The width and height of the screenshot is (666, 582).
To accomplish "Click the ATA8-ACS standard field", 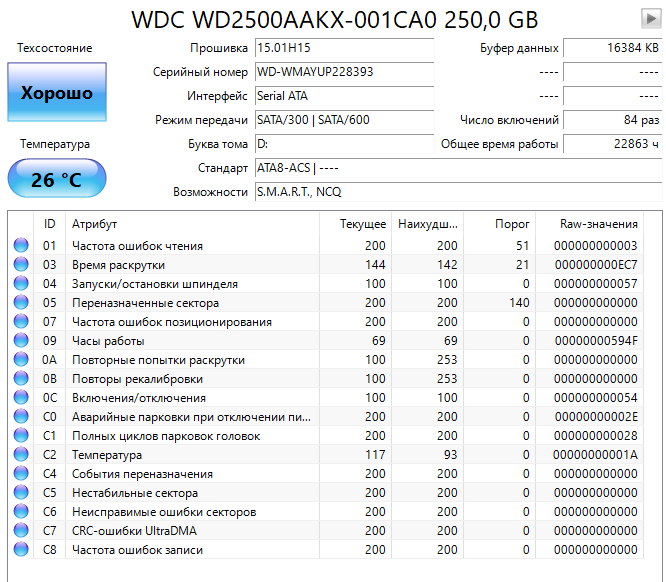I will pos(458,168).
